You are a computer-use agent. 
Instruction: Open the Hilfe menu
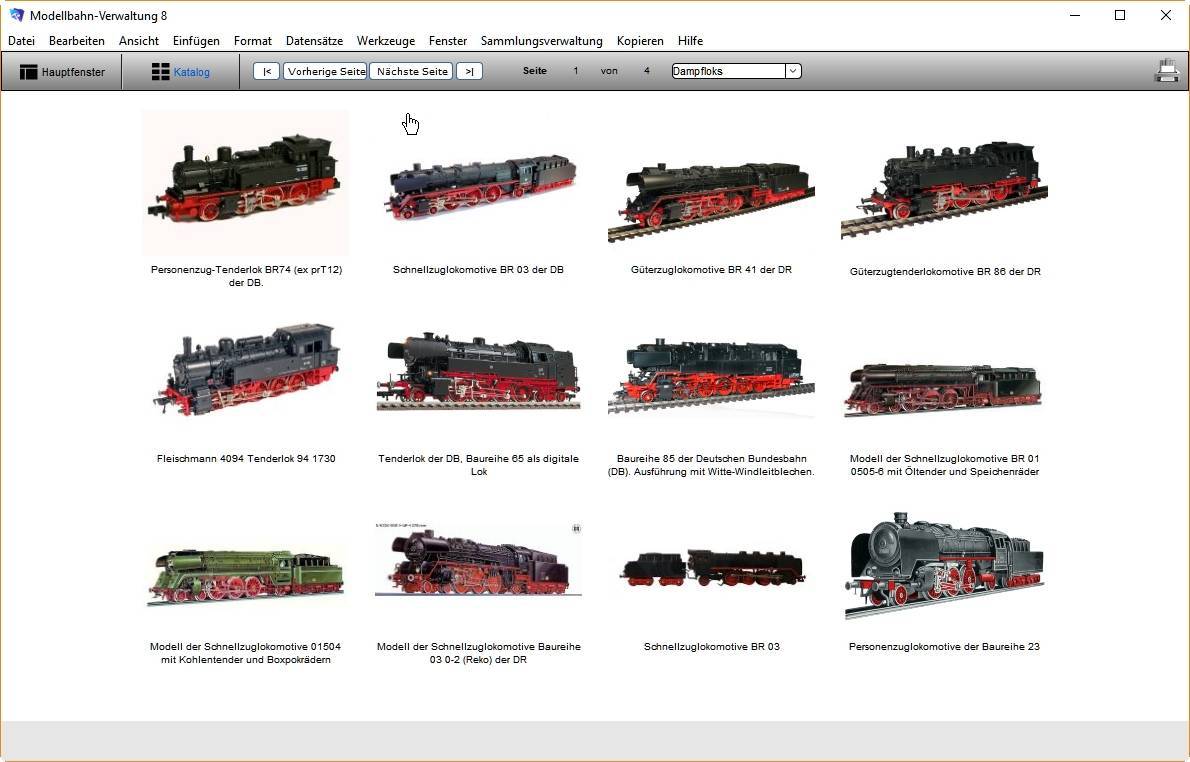click(x=690, y=41)
